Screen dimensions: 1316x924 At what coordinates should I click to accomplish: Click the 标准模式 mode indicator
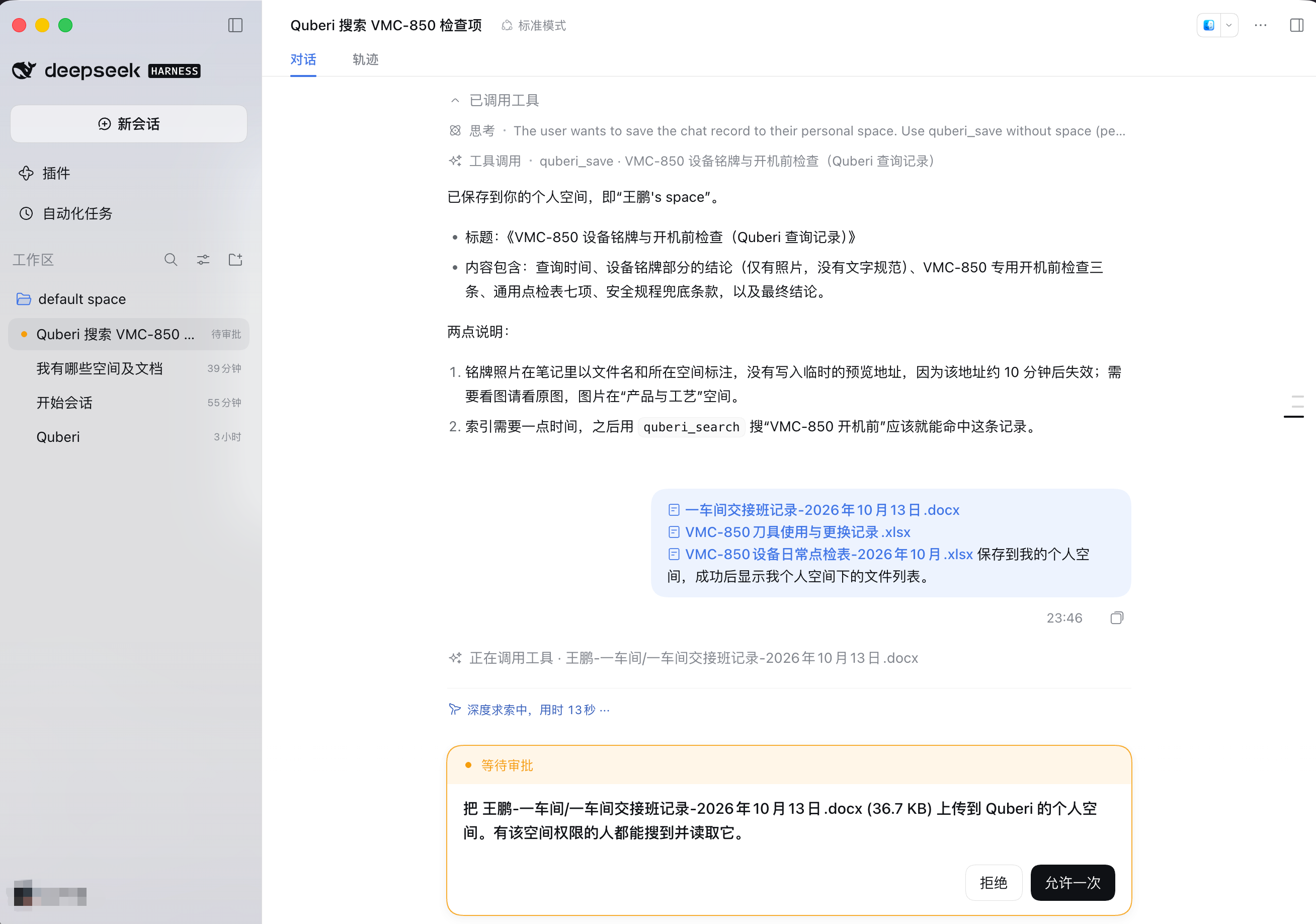pyautogui.click(x=534, y=25)
